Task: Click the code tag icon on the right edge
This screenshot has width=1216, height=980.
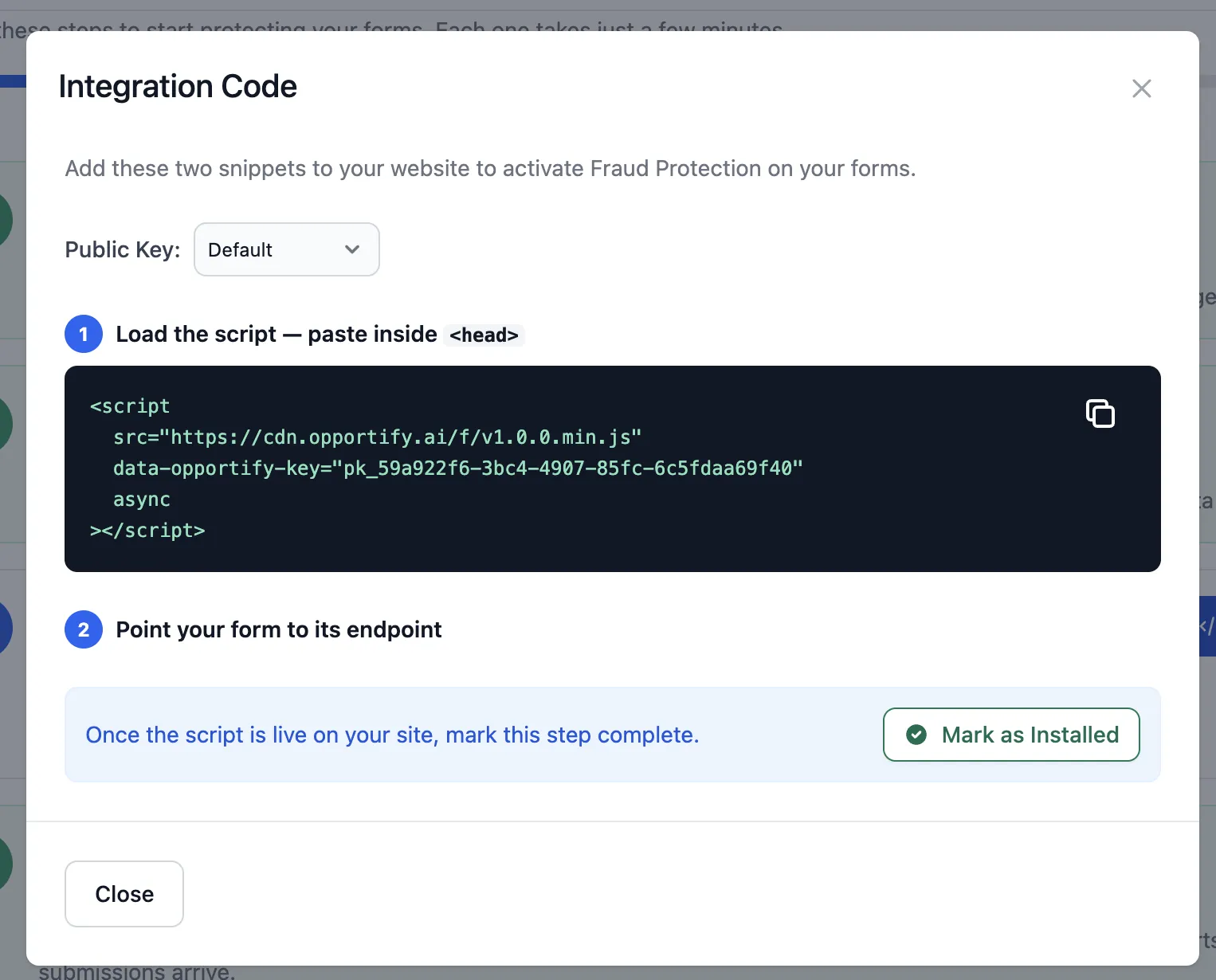Action: [x=1209, y=627]
